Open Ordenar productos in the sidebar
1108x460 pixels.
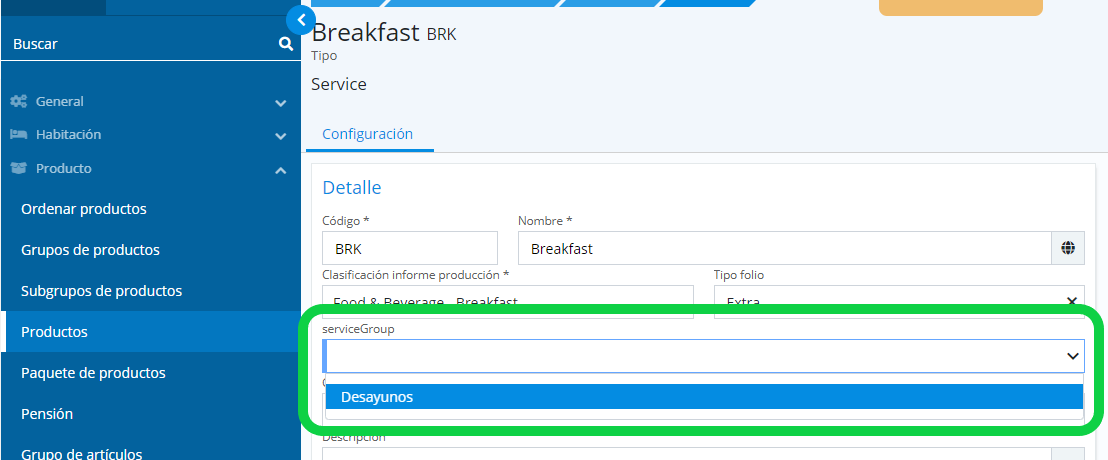pyautogui.click(x=84, y=209)
